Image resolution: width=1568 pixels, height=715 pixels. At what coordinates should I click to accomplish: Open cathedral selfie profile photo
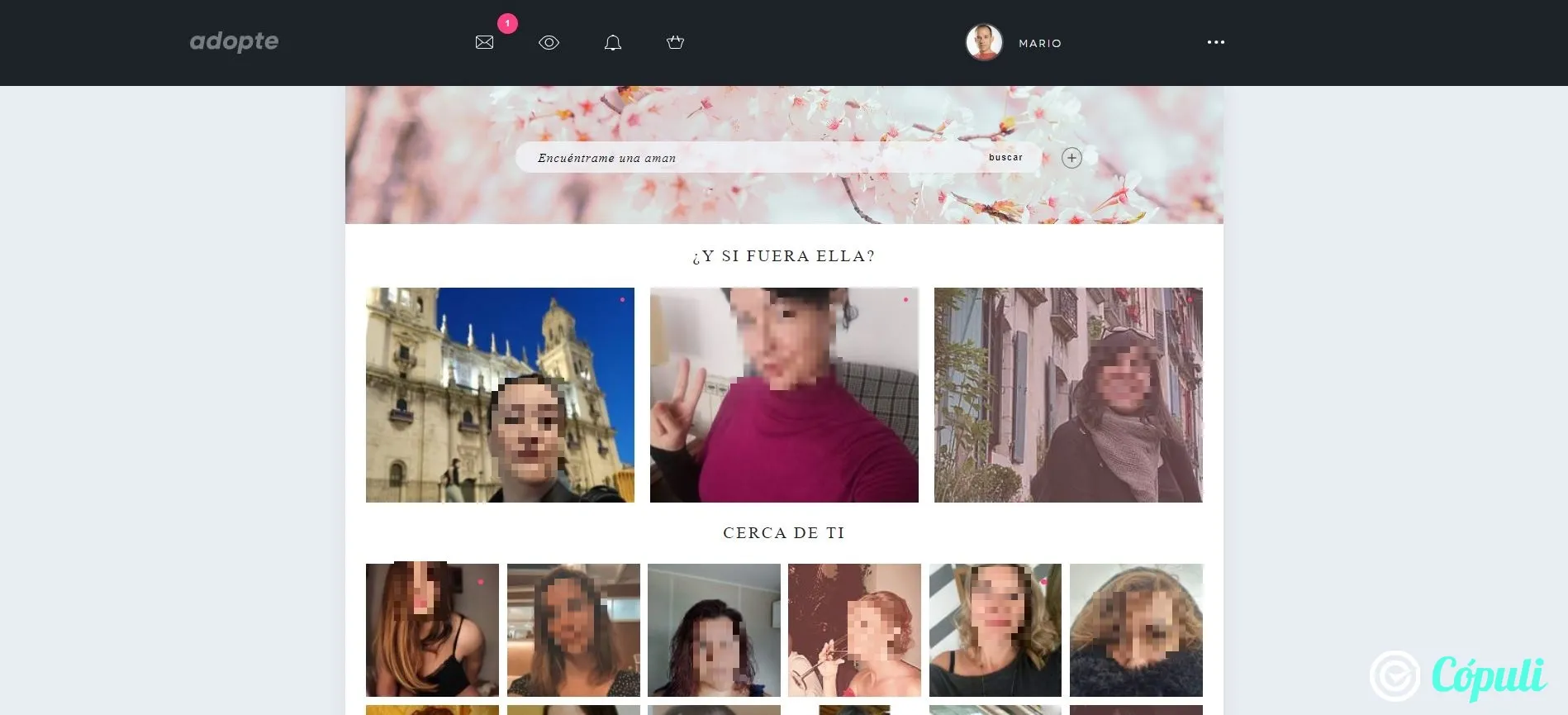[x=500, y=395]
